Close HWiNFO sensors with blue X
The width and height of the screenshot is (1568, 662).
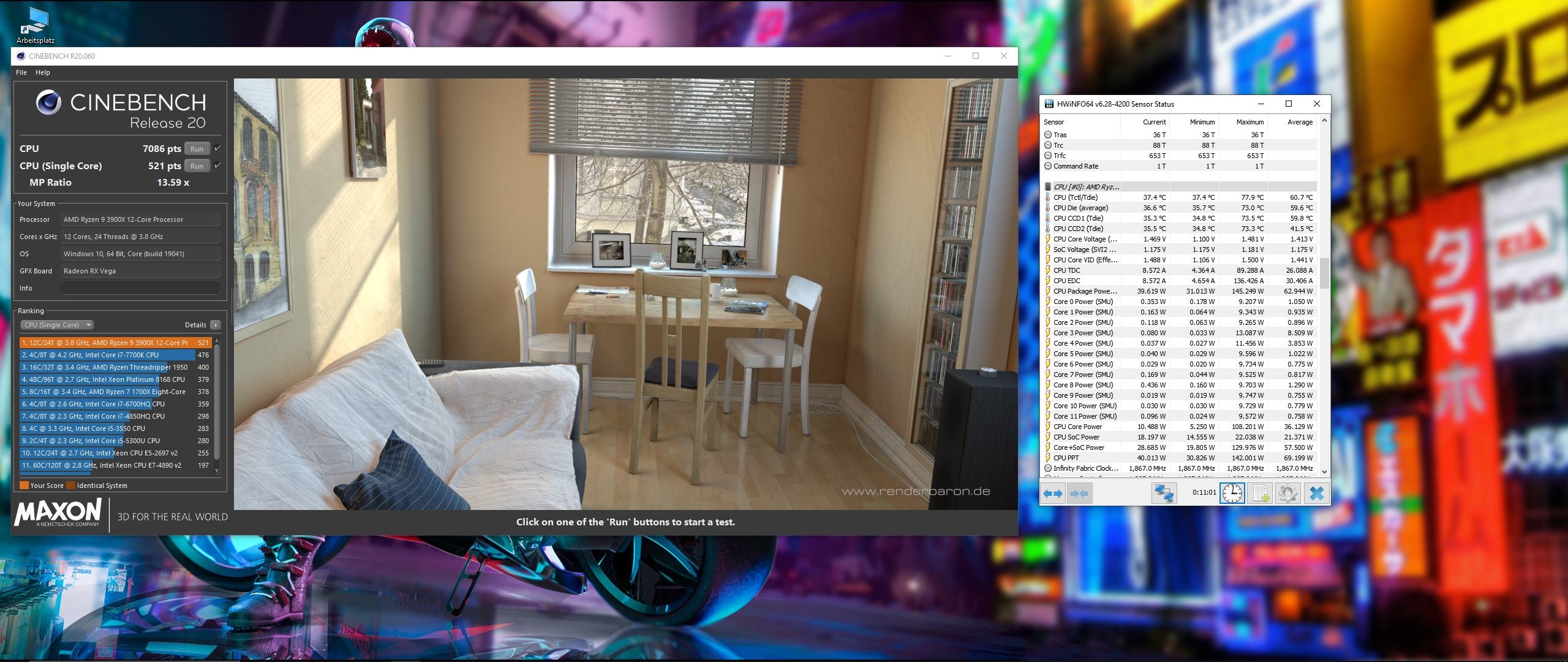pyautogui.click(x=1316, y=493)
